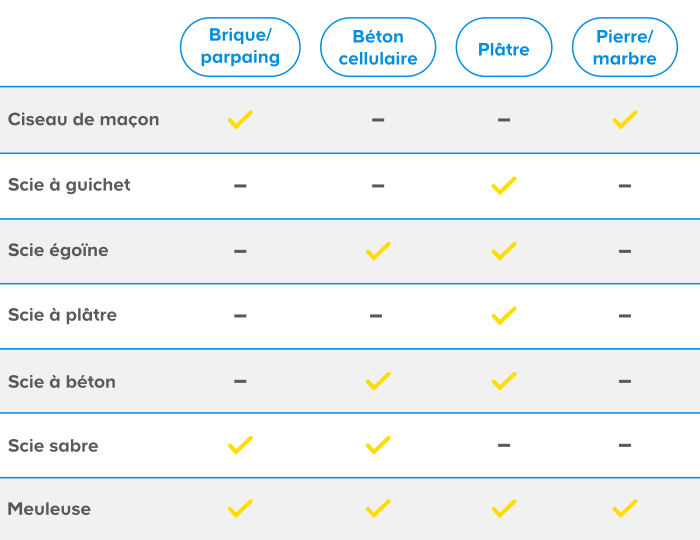Select the Pierre/marbre header pill
The image size is (700, 540).
click(x=625, y=47)
